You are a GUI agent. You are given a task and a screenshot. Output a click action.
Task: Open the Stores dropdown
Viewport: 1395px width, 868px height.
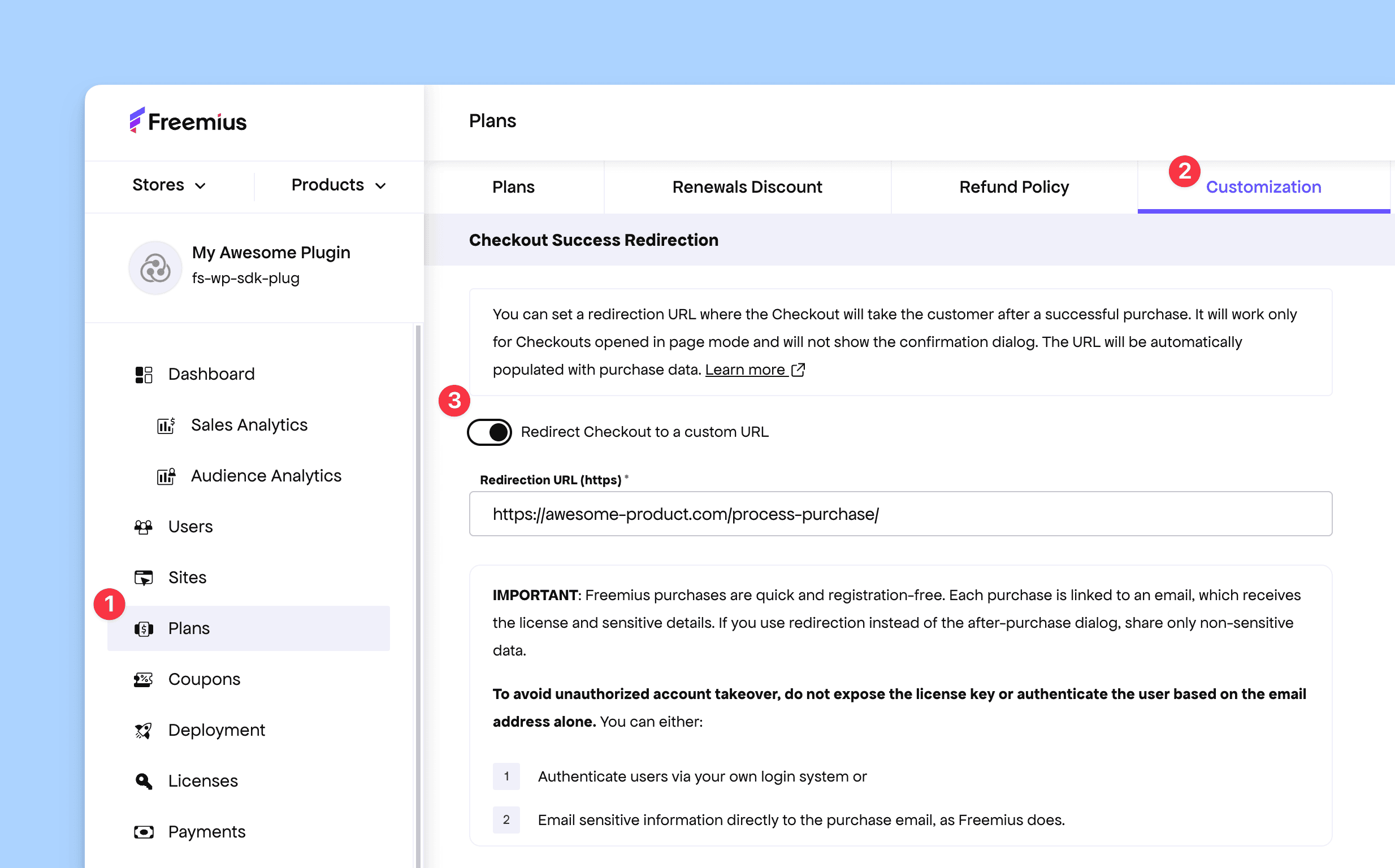(169, 185)
